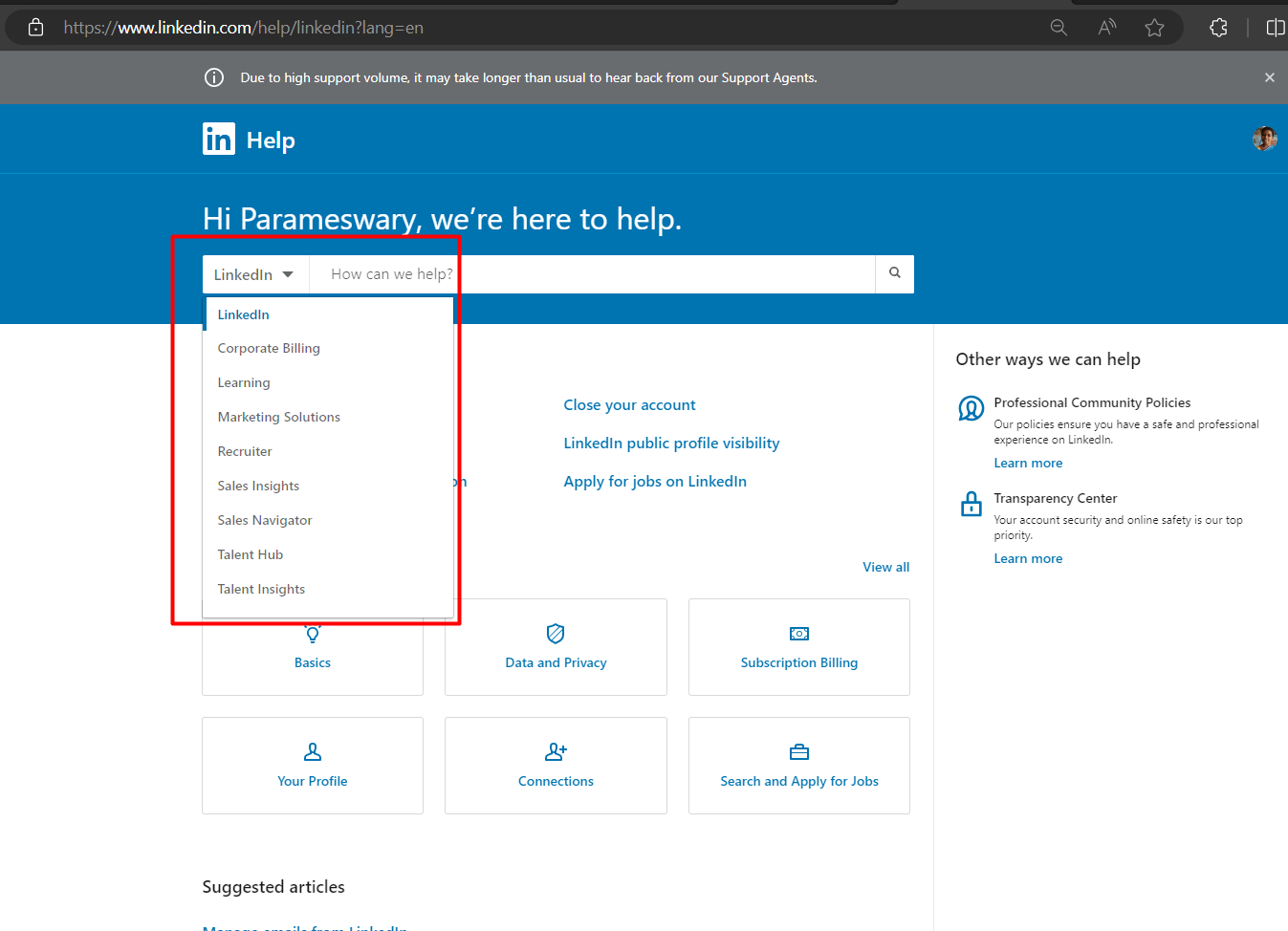Open the Data and Privacy label
Image resolution: width=1288 pixels, height=931 pixels.
tap(556, 662)
